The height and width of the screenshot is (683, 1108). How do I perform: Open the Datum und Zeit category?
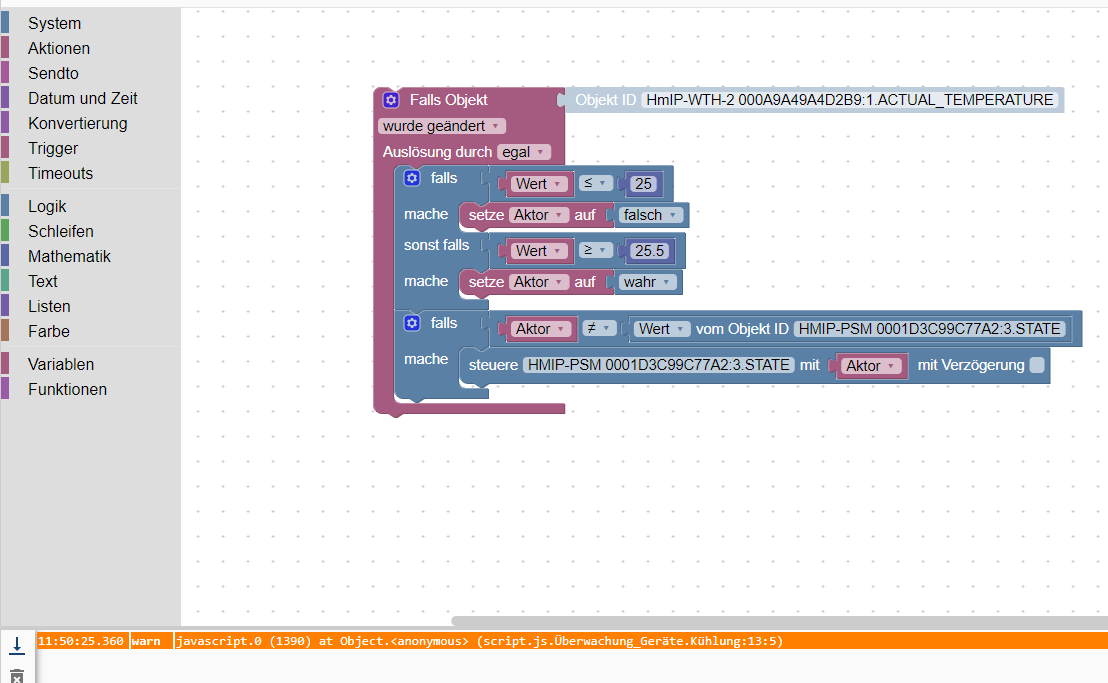(x=83, y=98)
